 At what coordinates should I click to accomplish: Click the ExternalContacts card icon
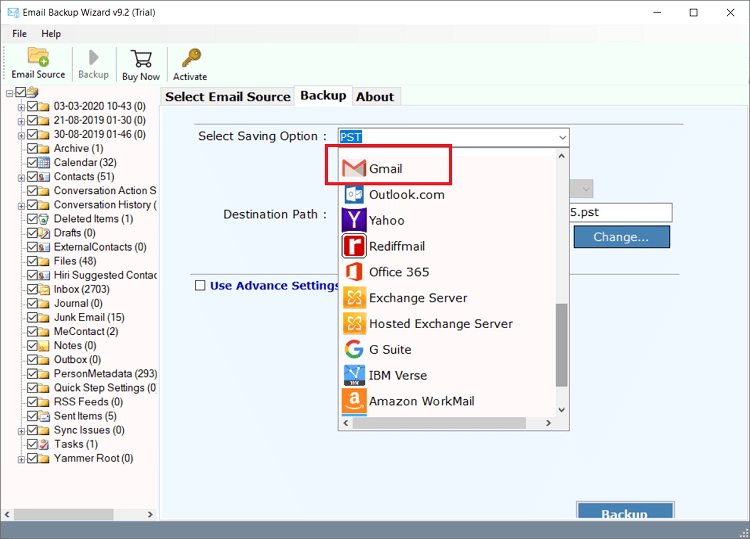[44, 247]
